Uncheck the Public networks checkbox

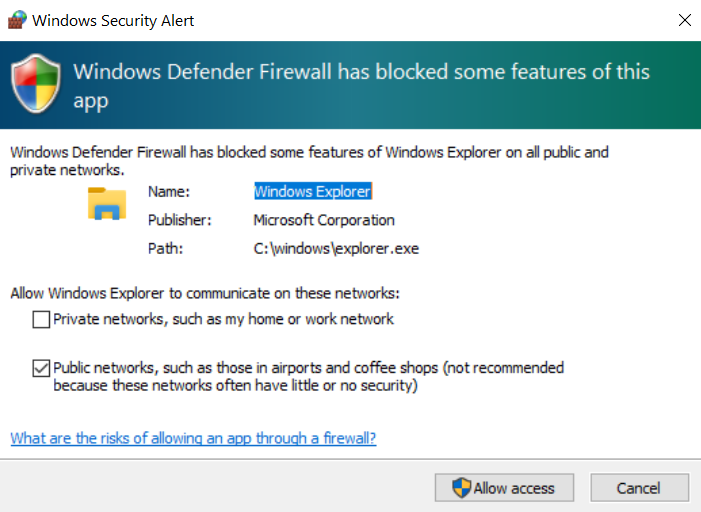[x=41, y=369]
